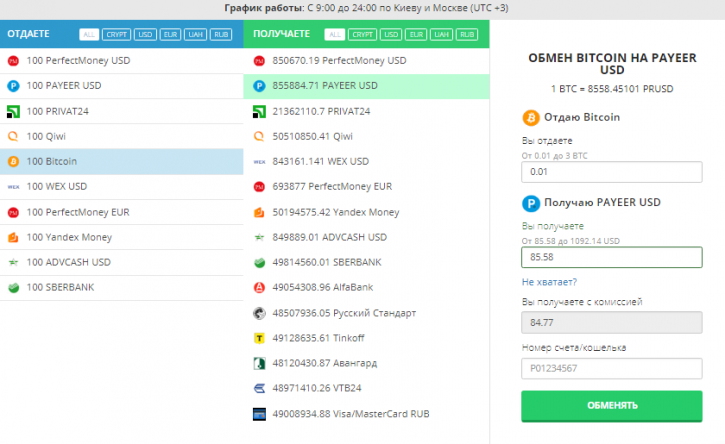Click the PRIVAT24 icon in ОТДАЕТЕ list
This screenshot has width=725, height=444.
(13, 111)
